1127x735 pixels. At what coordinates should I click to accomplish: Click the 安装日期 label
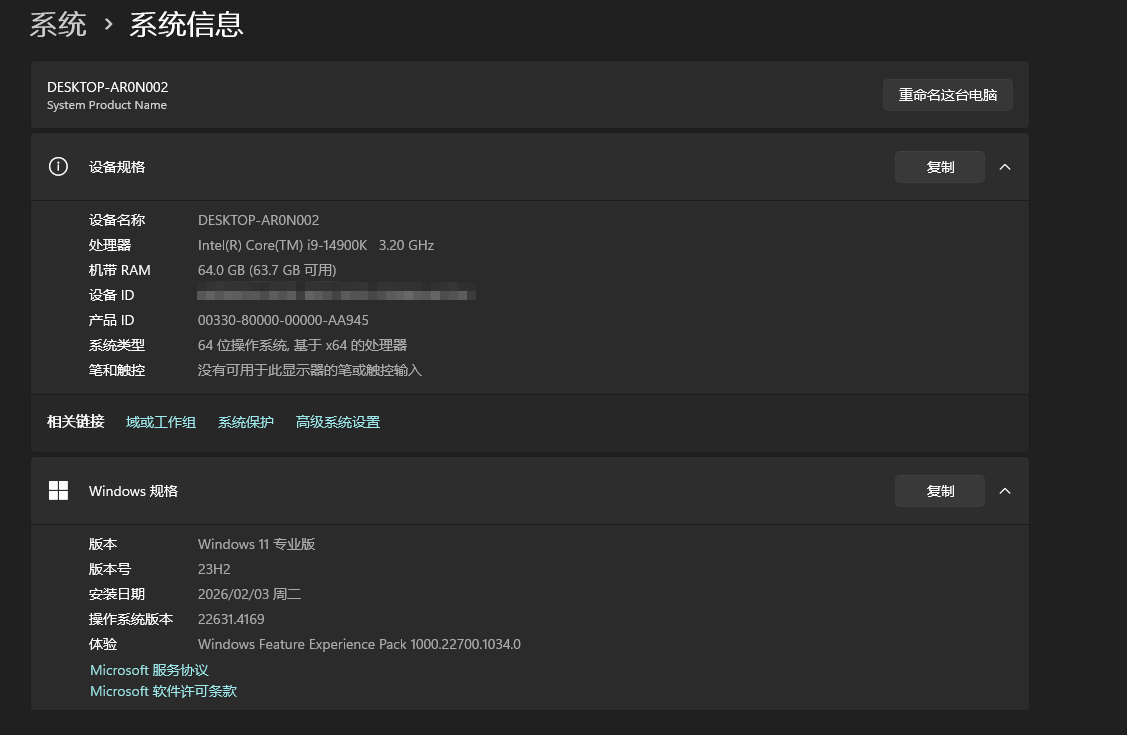click(117, 594)
